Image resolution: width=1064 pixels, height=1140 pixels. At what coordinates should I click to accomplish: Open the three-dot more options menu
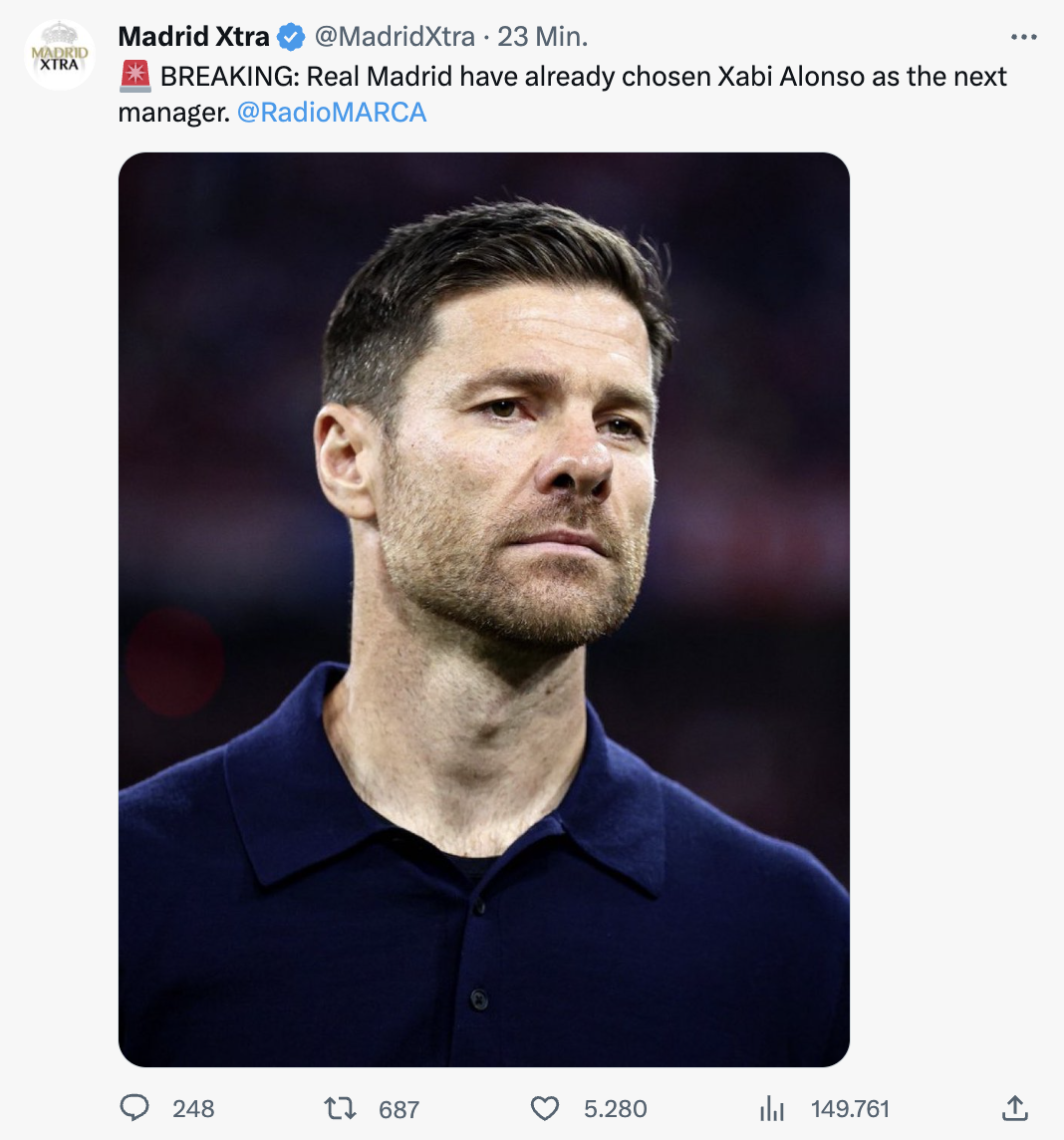click(x=1023, y=38)
